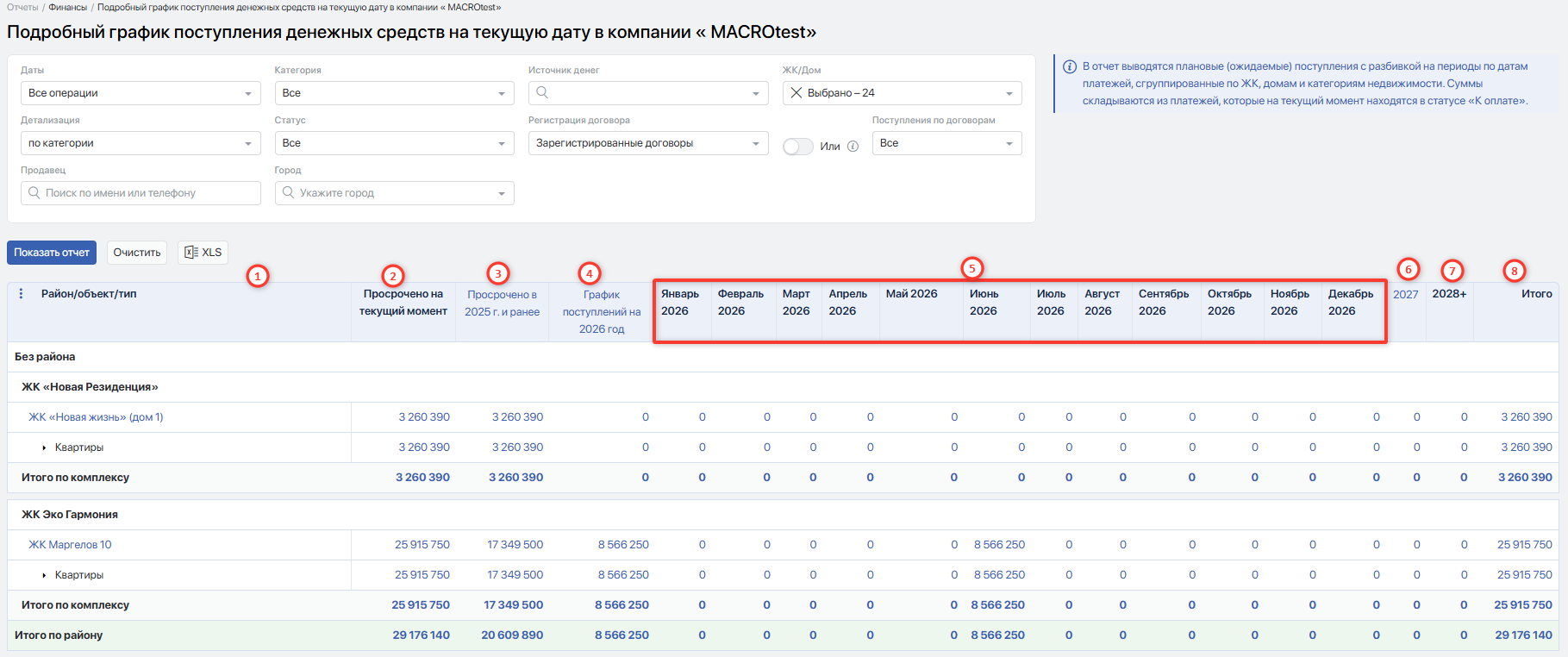Click the Февраль 2026 column header
1568x657 pixels.
point(740,303)
